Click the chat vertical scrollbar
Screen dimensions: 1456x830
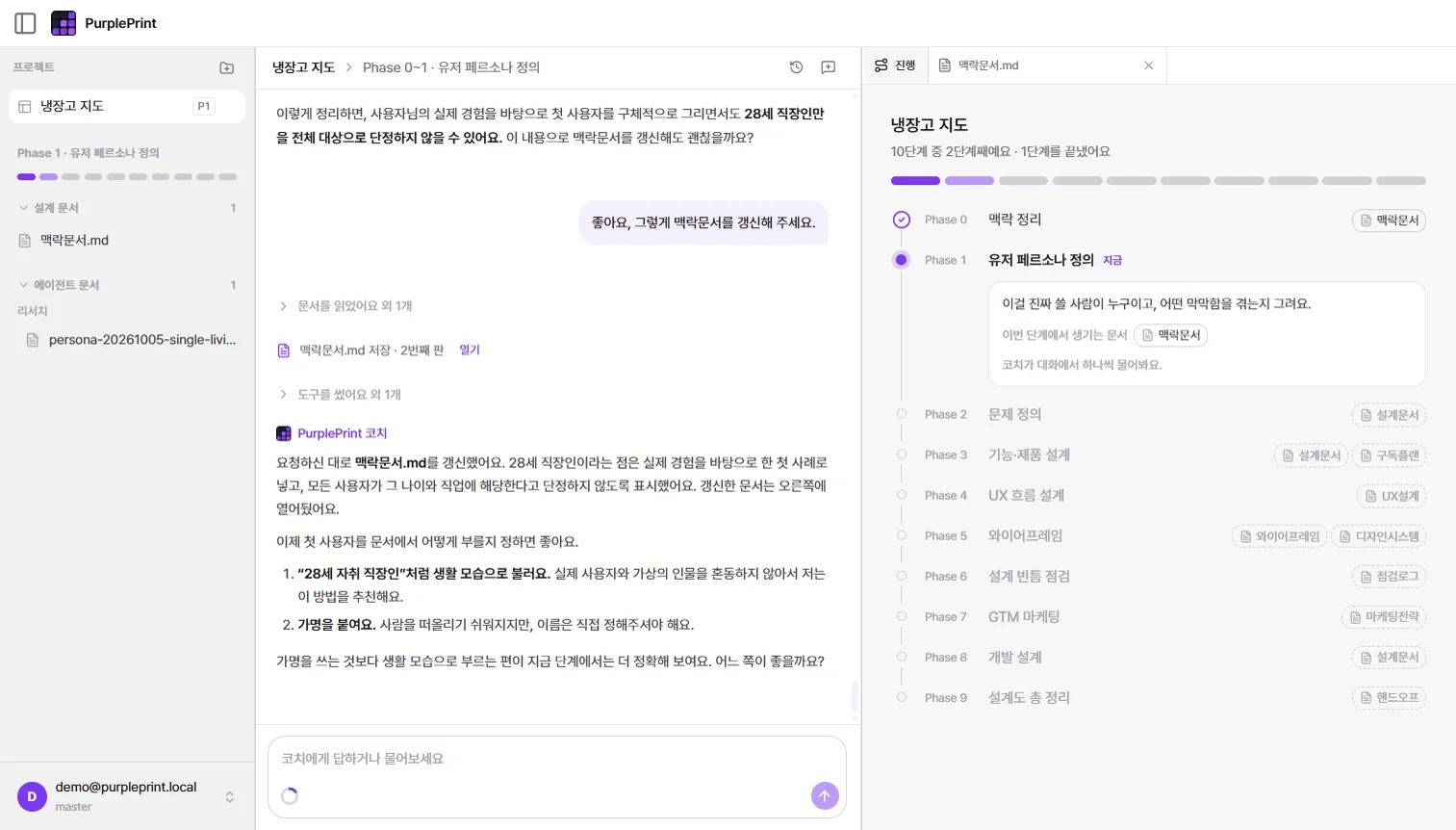[855, 695]
